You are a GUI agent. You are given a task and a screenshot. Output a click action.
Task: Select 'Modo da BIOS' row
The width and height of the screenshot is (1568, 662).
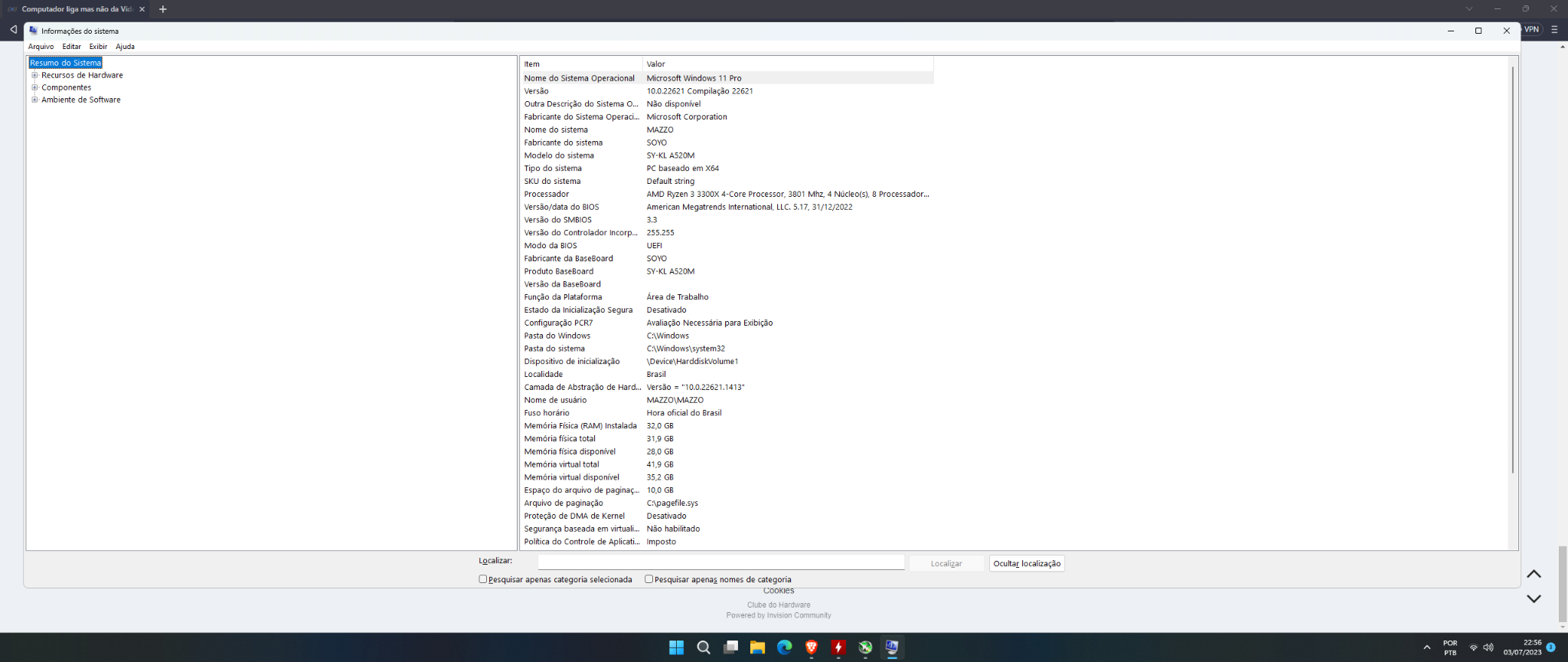(x=727, y=246)
